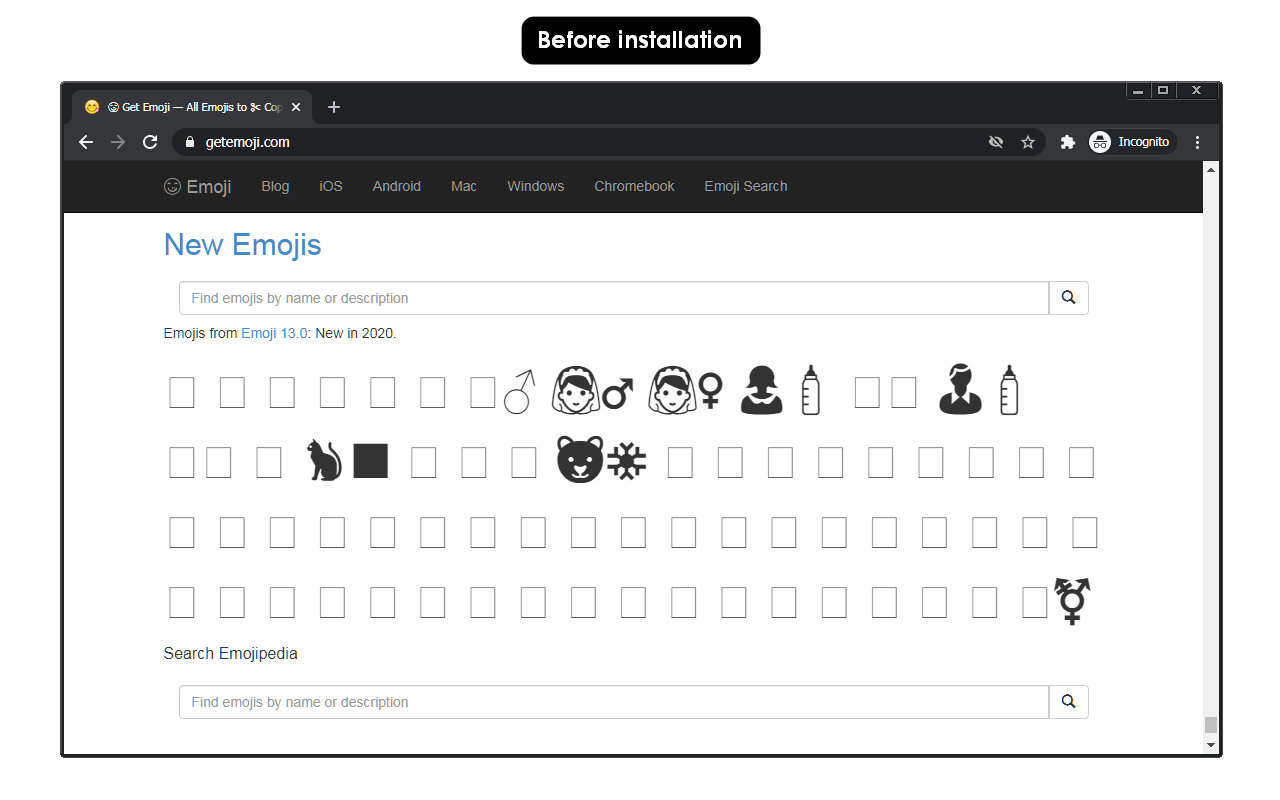Viewport: 1280px width, 800px height.
Task: Click the third-party cookies blocked eye icon
Action: pyautogui.click(x=996, y=142)
